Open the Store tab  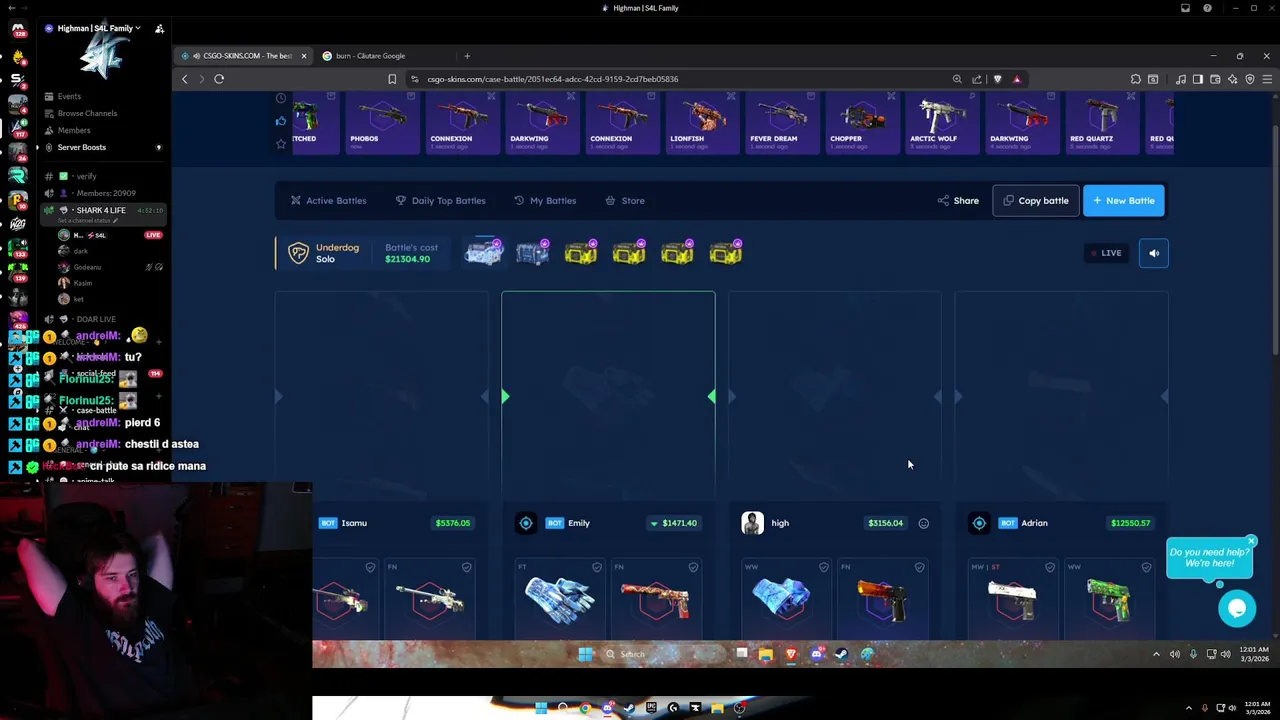pyautogui.click(x=624, y=200)
